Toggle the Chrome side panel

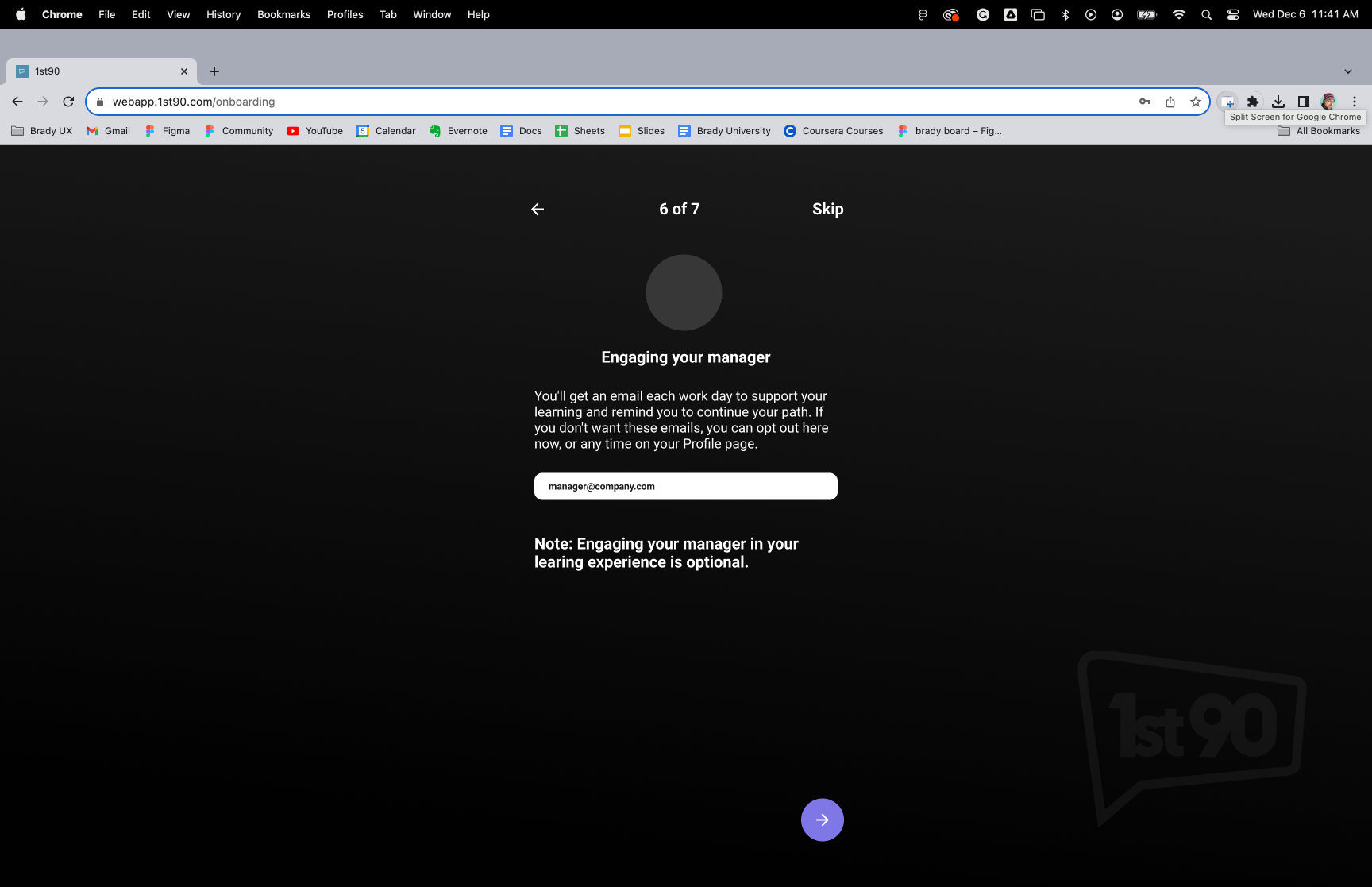click(1303, 102)
